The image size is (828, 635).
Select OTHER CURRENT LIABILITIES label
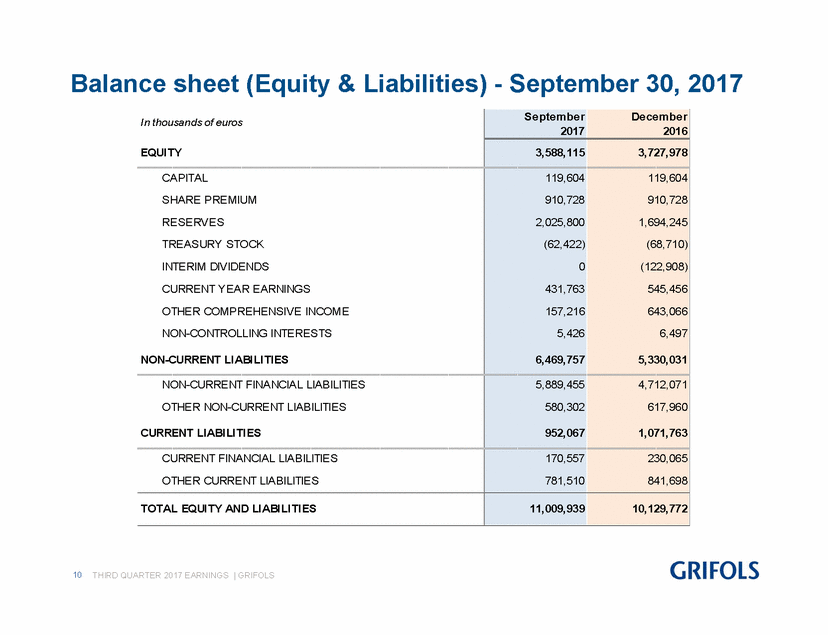click(240, 481)
